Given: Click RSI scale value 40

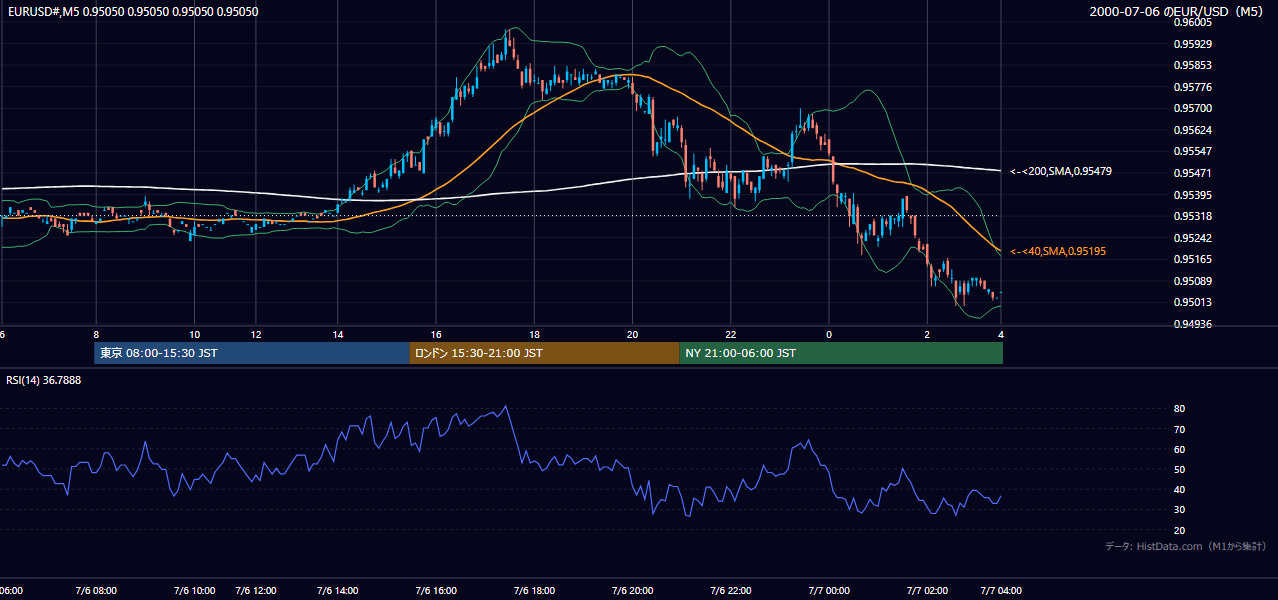Looking at the screenshot, I should click(x=1179, y=490).
